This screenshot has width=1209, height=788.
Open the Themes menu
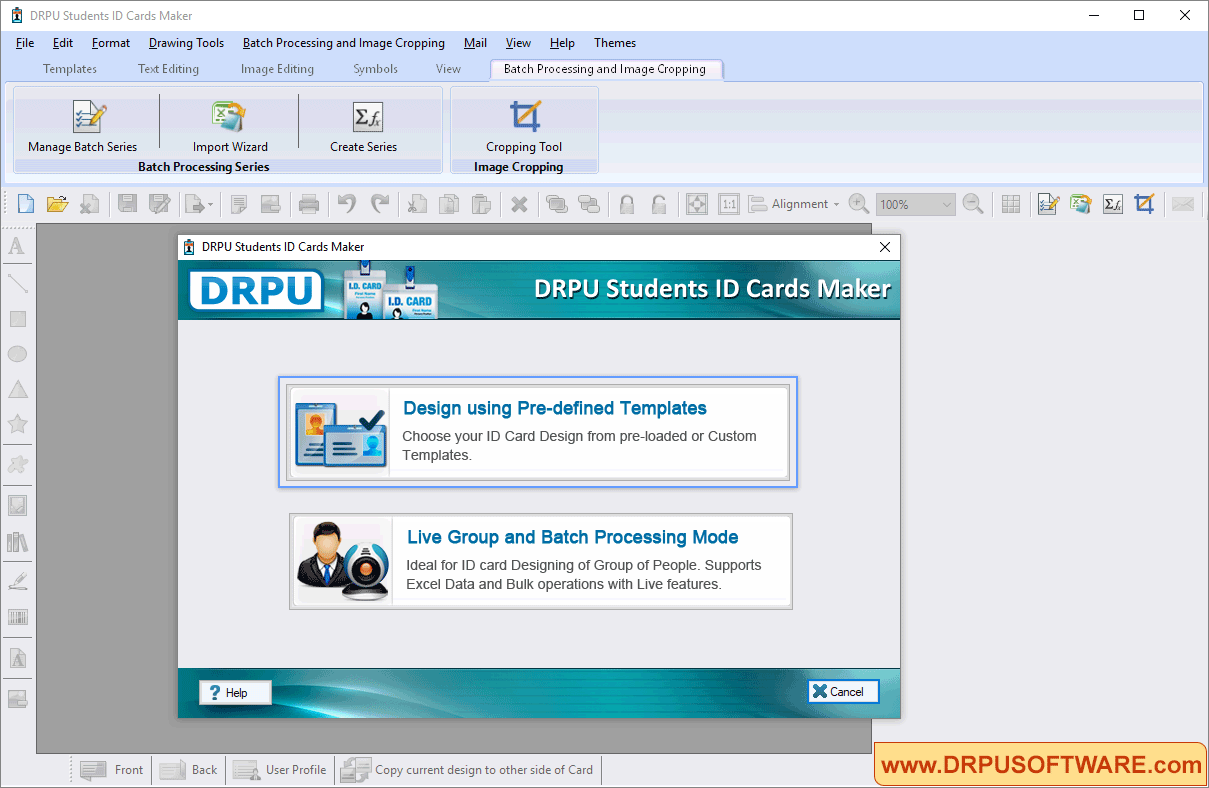(x=615, y=43)
